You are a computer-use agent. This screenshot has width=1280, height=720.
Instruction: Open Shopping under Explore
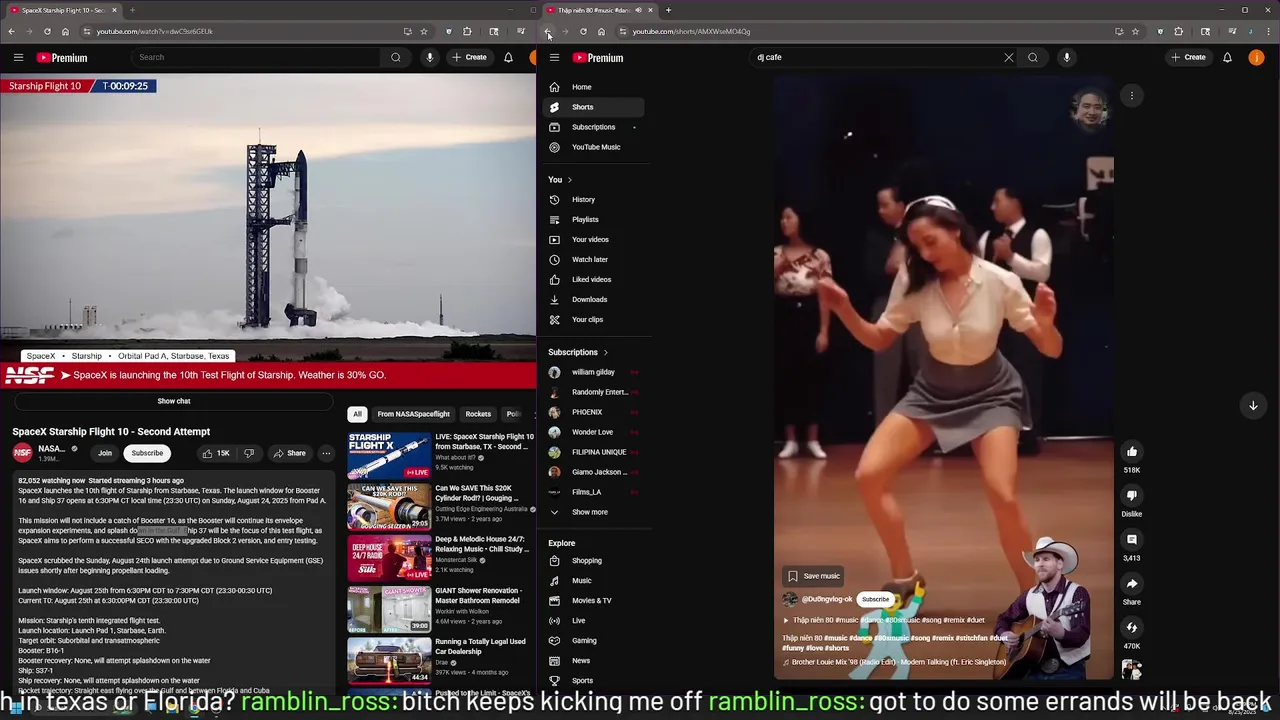coord(596,561)
